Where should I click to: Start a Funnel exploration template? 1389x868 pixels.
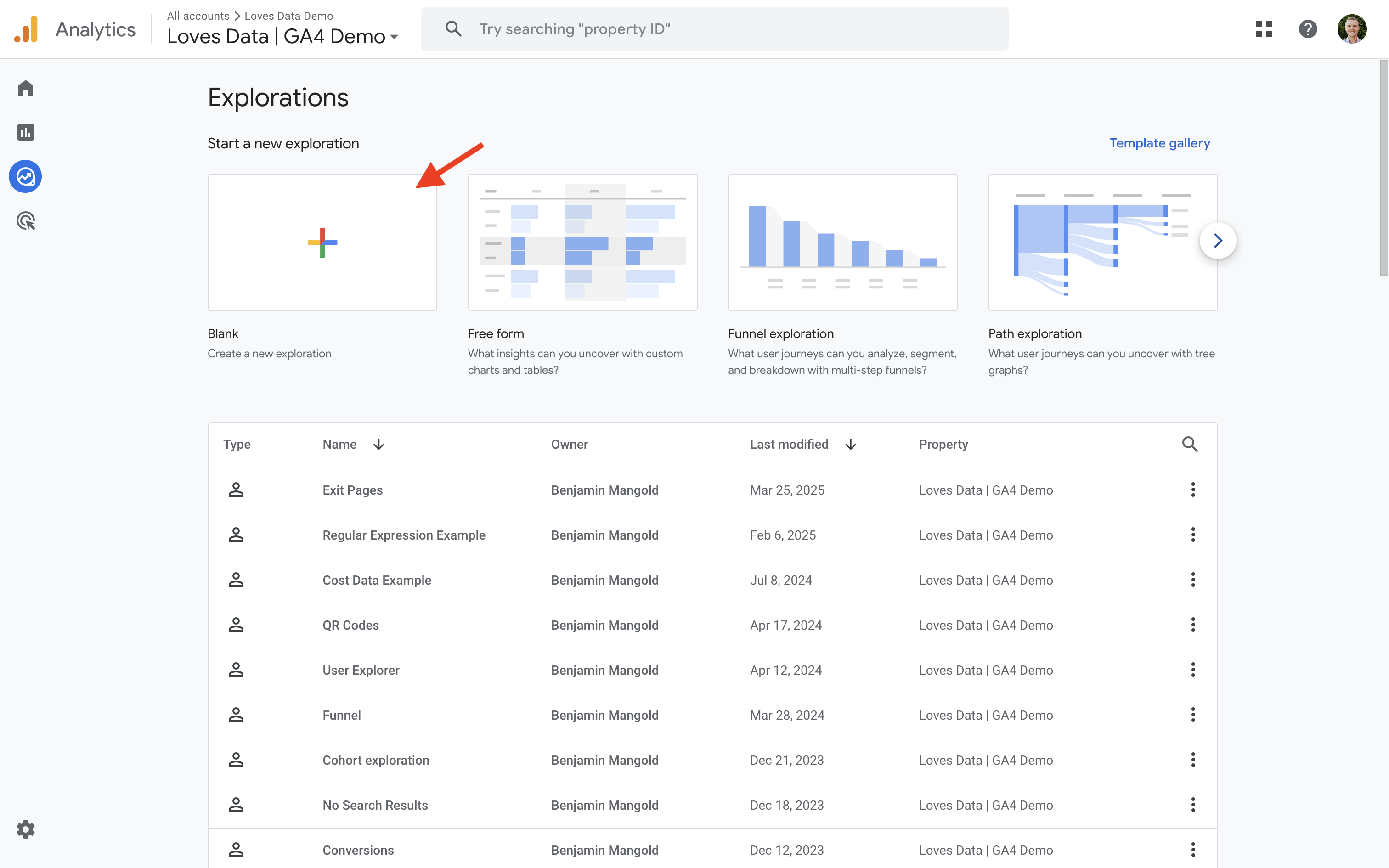(842, 242)
